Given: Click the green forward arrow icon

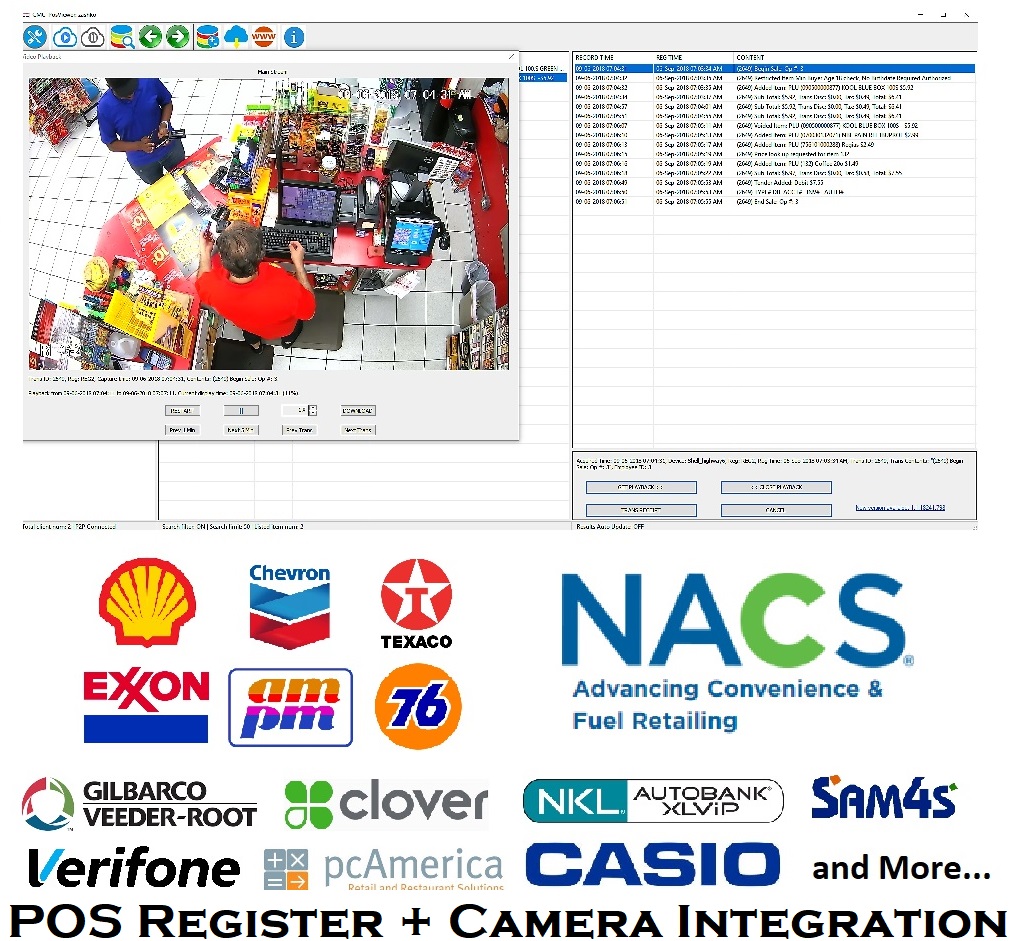Looking at the screenshot, I should click(x=177, y=37).
